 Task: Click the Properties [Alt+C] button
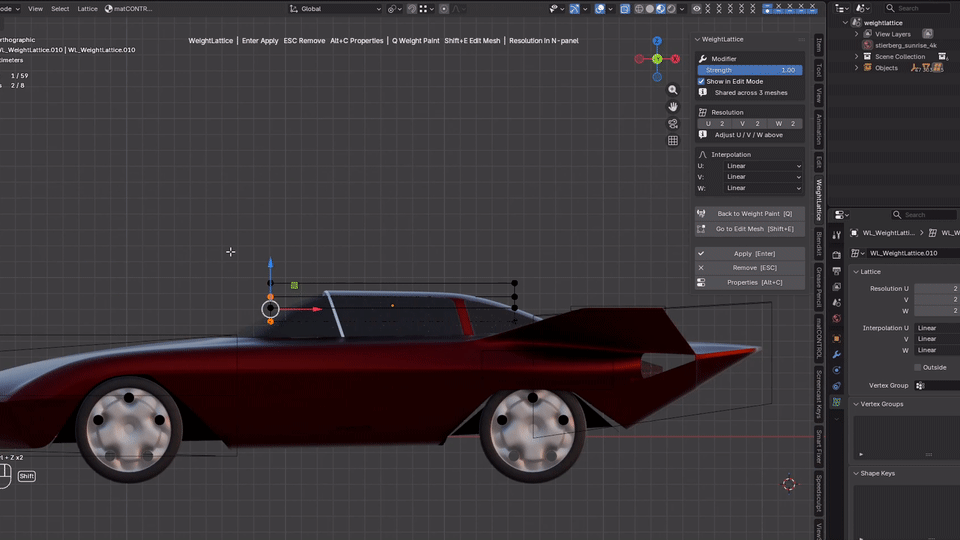[749, 282]
